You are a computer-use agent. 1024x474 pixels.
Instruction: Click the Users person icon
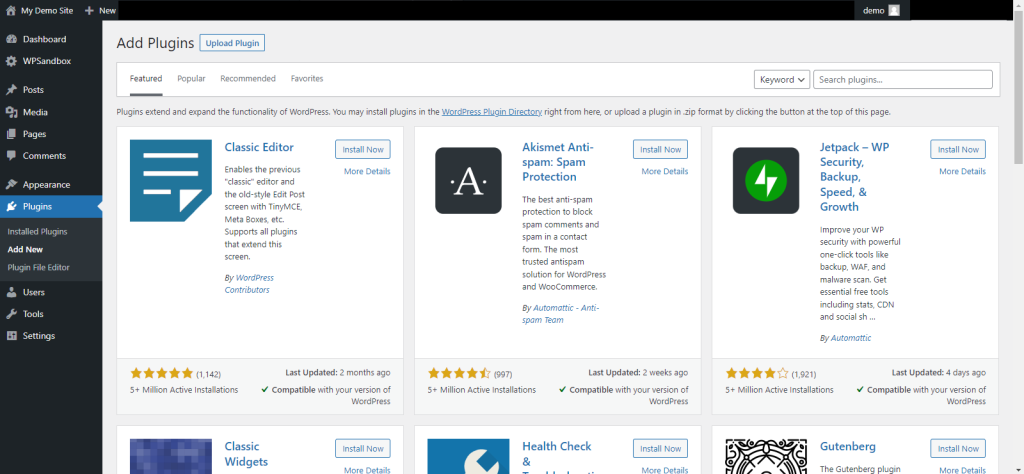[x=11, y=292]
